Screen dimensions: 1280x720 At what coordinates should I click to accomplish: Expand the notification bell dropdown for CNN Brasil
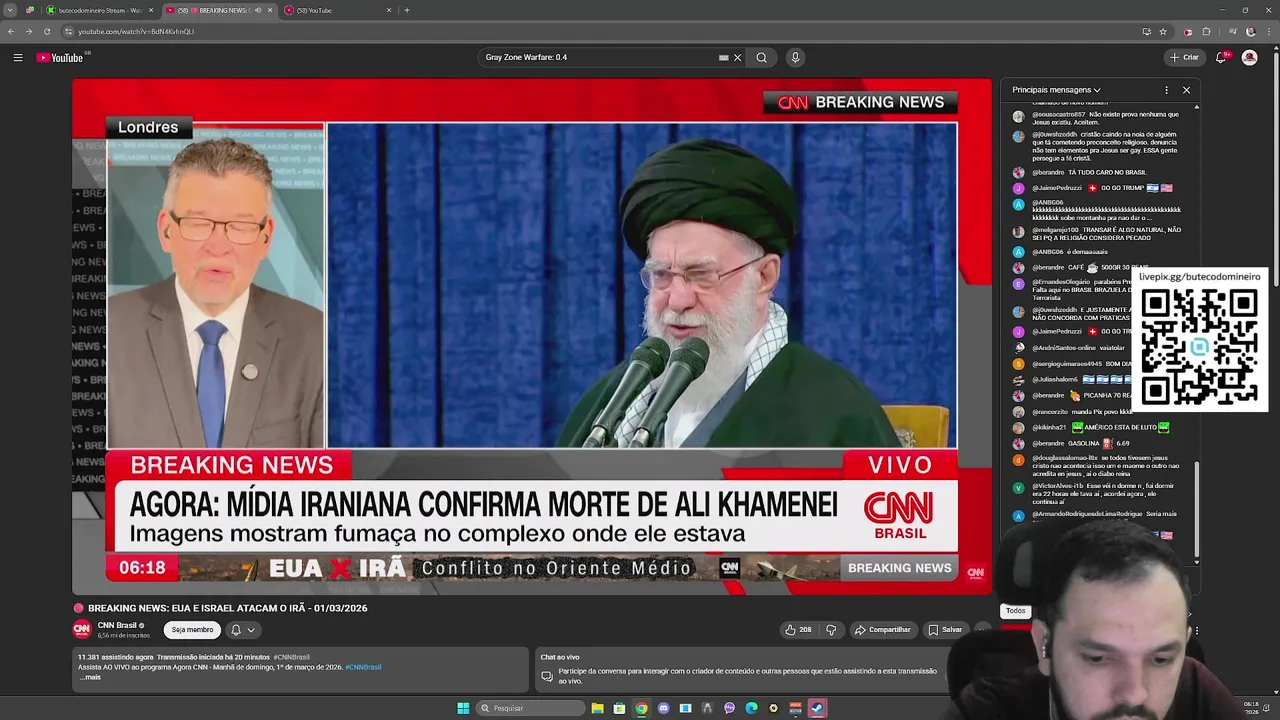pos(243,630)
